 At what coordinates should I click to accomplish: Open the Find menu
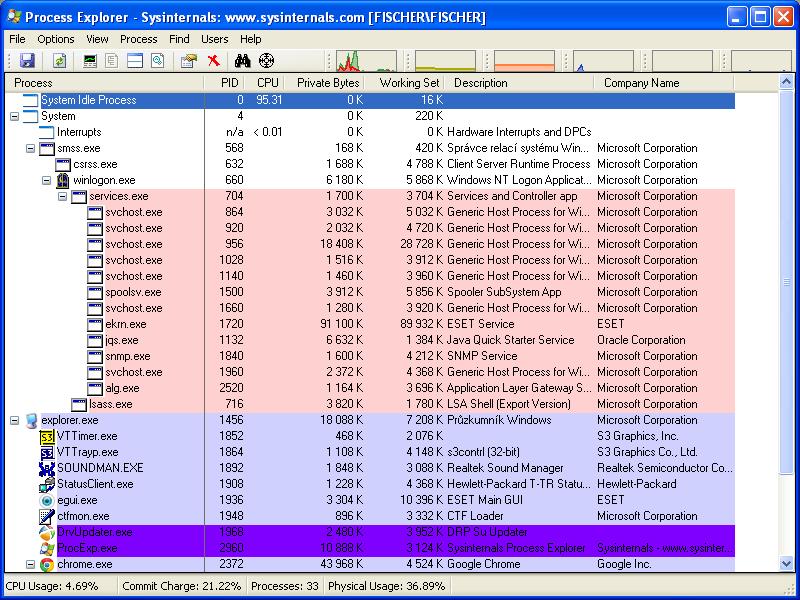(x=179, y=39)
